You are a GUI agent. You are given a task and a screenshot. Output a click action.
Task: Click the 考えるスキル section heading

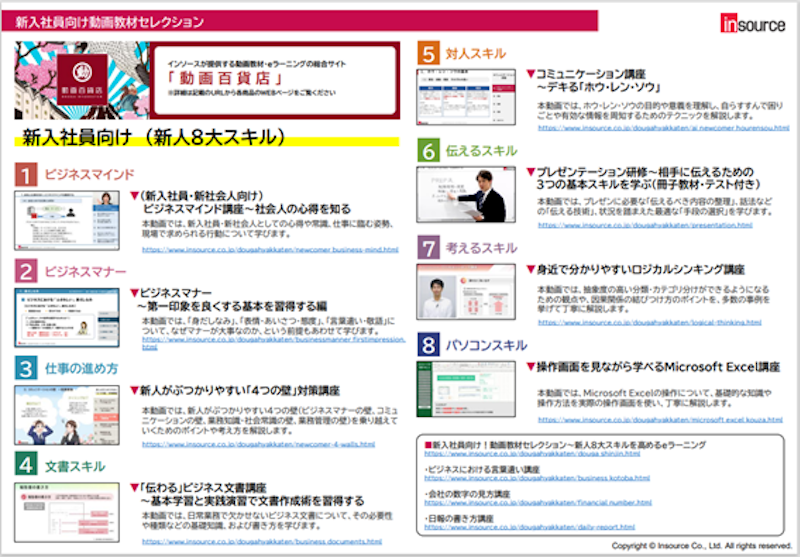482,248
